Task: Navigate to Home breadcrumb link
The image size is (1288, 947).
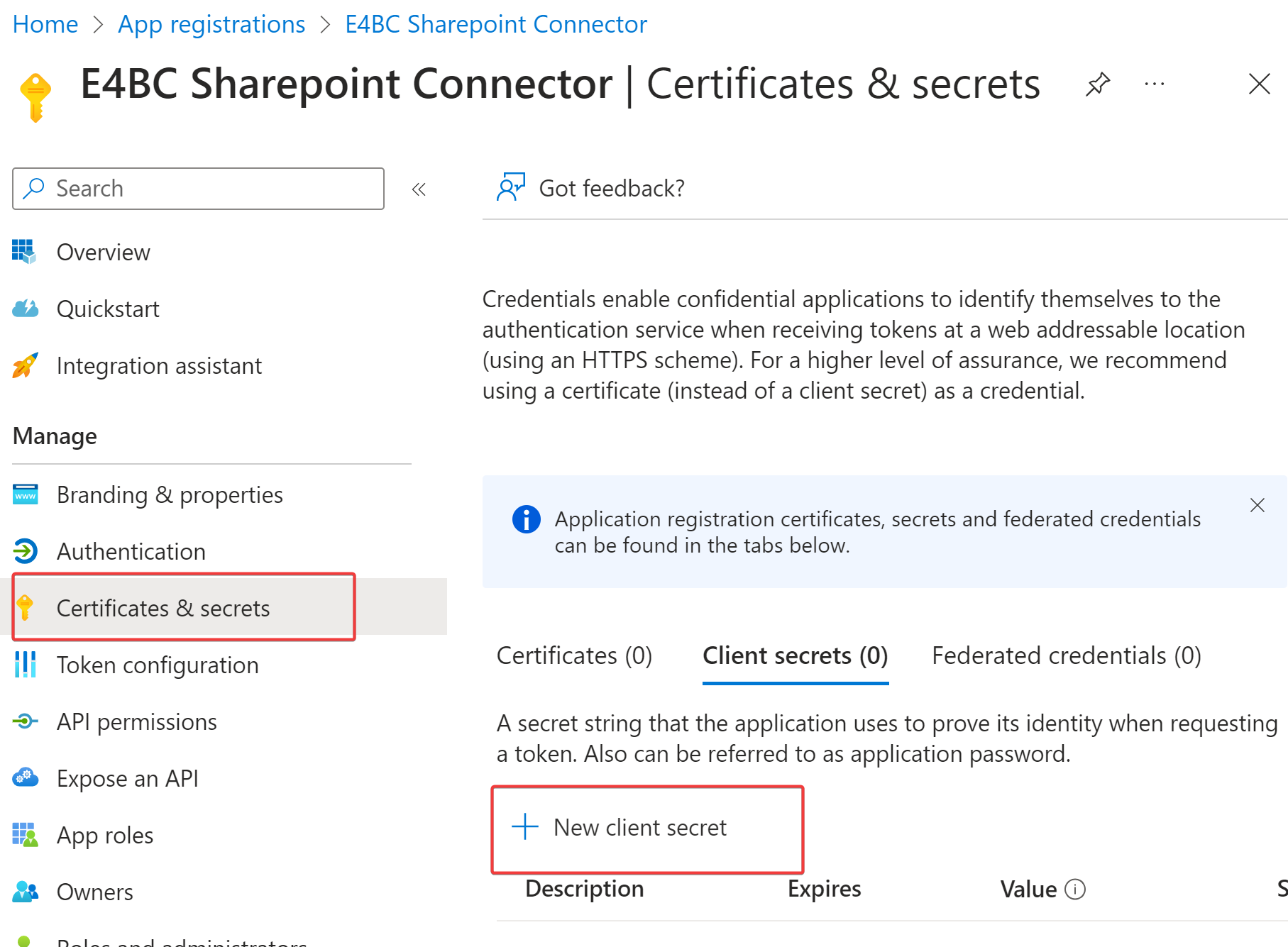Action: click(45, 24)
